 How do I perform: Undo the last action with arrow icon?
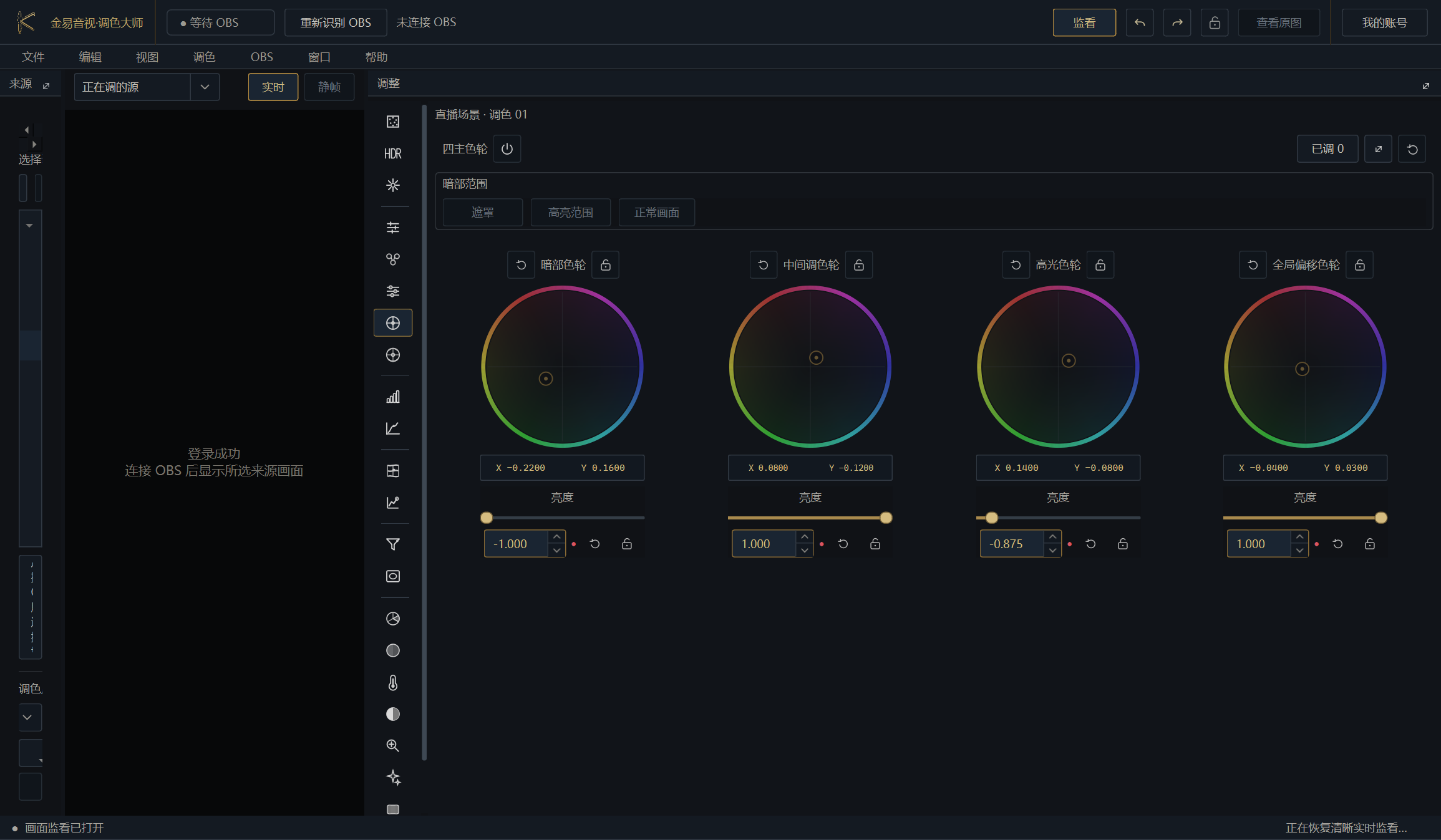(1140, 23)
